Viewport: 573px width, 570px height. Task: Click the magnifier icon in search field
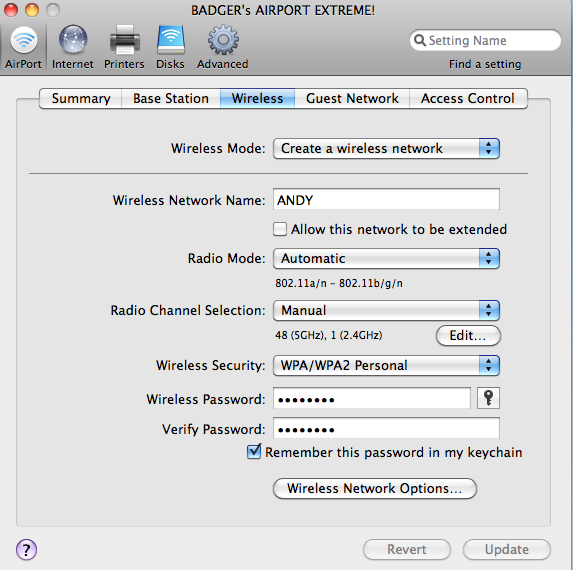[x=420, y=40]
